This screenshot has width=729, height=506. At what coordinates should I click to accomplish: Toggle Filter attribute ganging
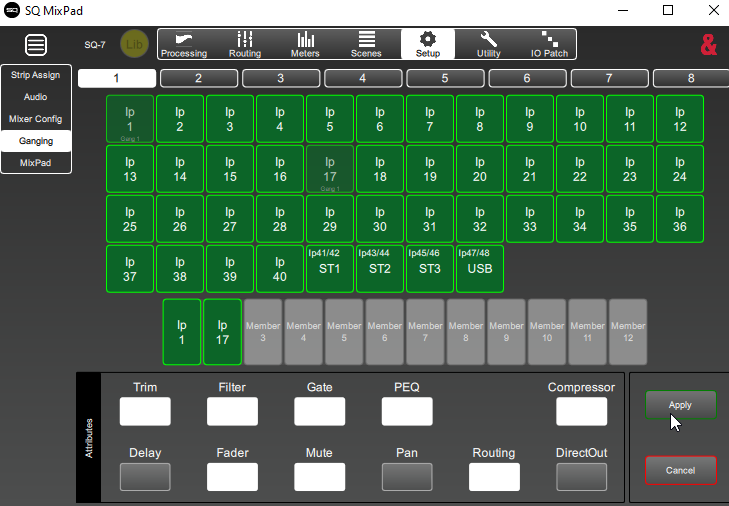pos(232,411)
